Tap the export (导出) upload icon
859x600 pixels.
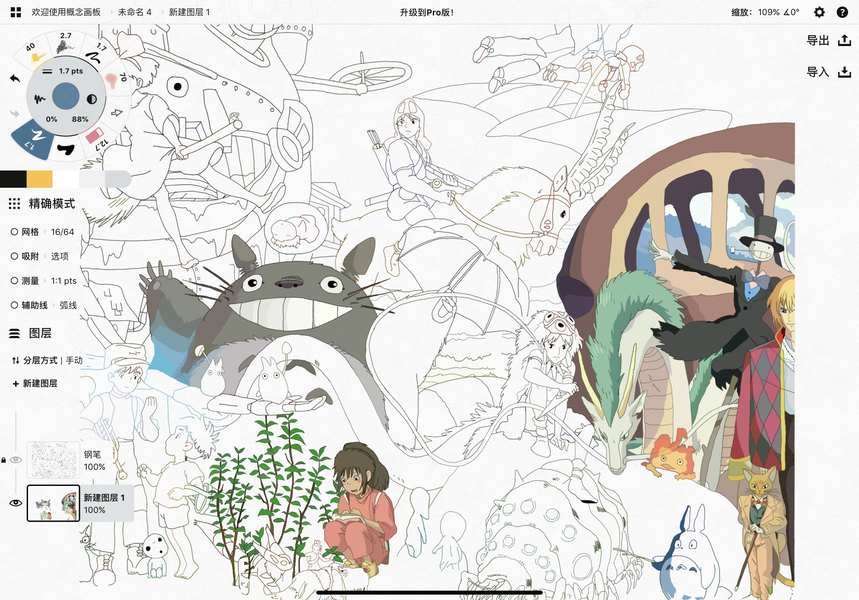(x=845, y=40)
